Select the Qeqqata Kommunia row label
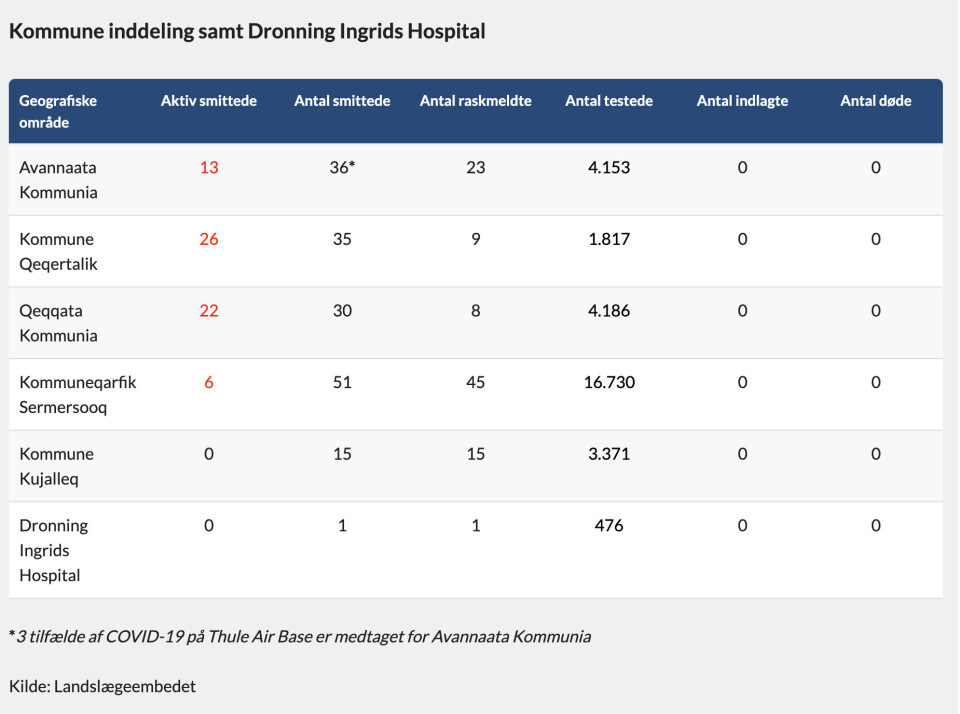The height and width of the screenshot is (714, 960). click(58, 323)
